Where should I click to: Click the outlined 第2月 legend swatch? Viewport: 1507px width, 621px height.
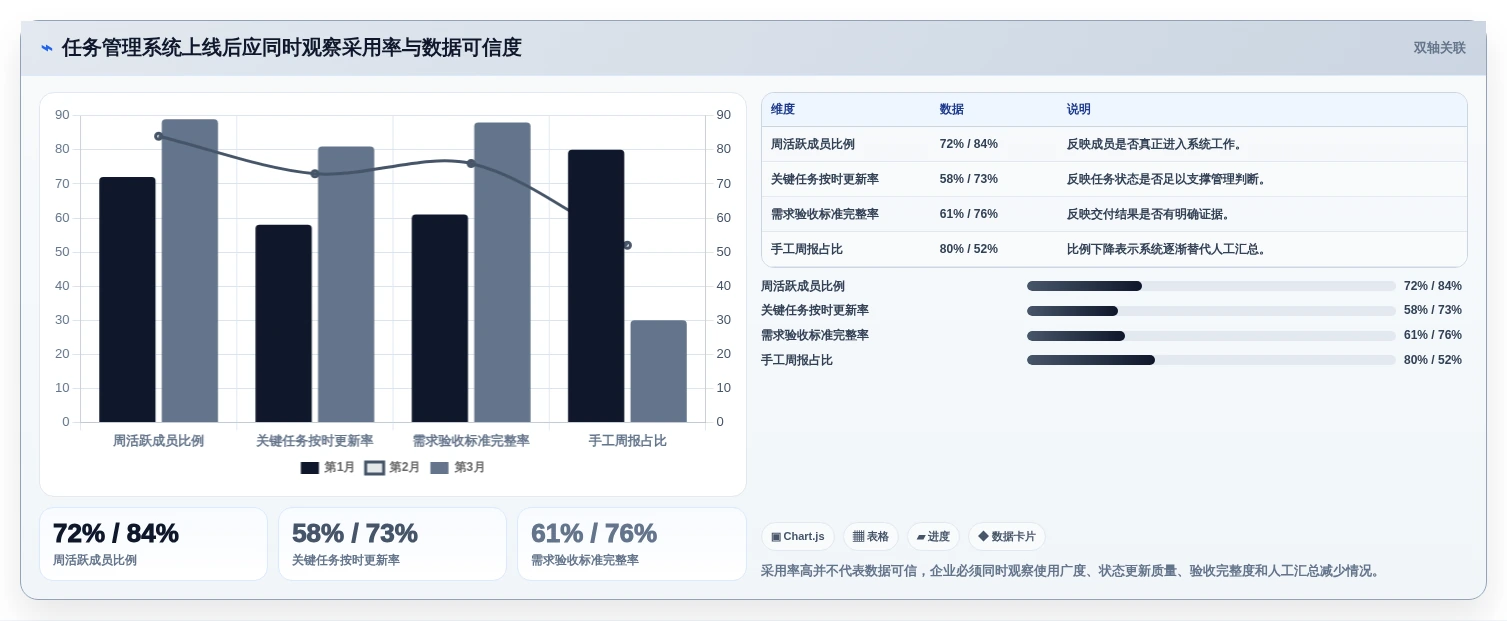pos(375,468)
